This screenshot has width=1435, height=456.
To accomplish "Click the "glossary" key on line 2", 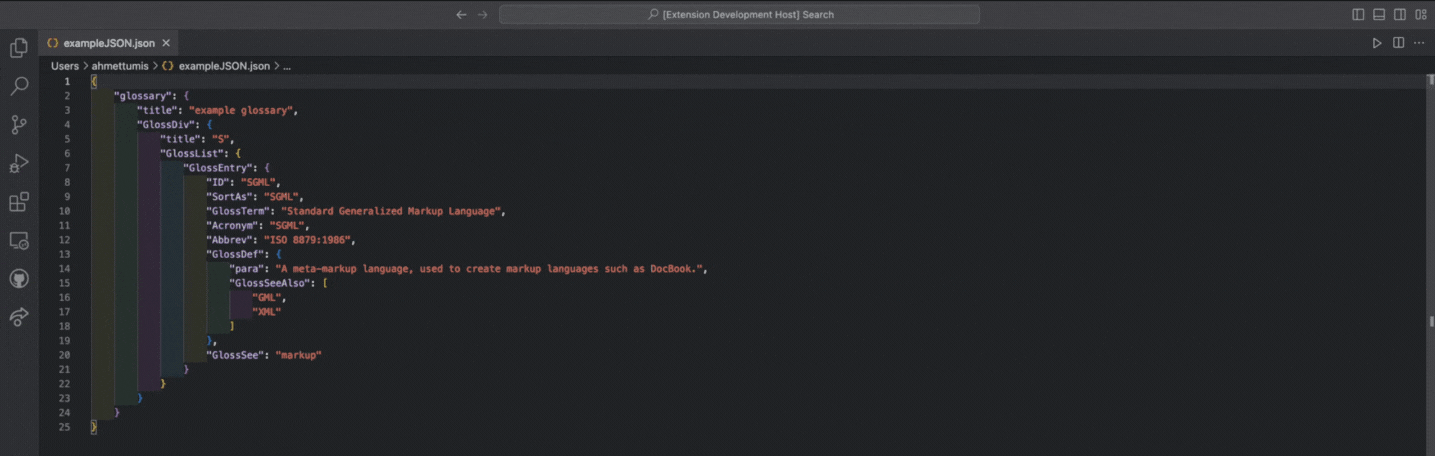I will pos(145,95).
